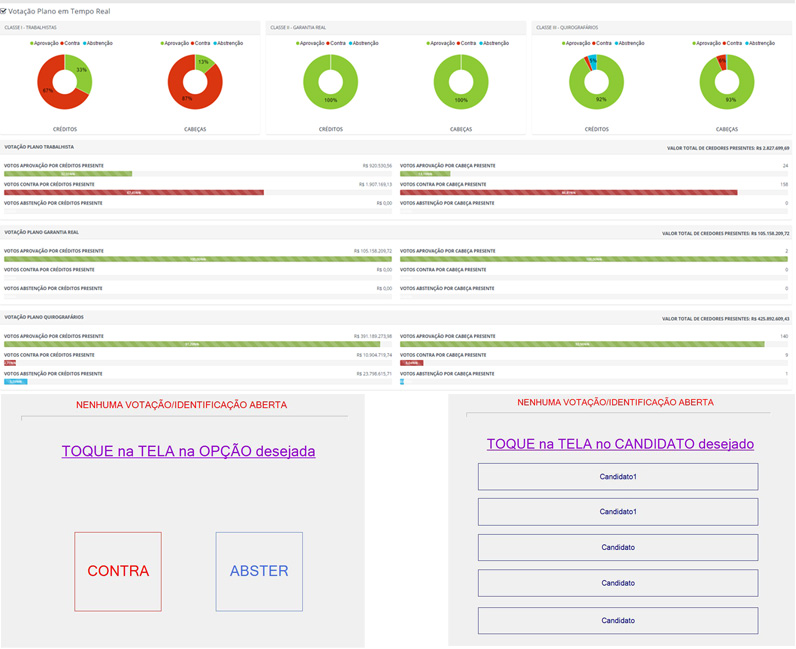Screen dimensions: 796x649
Task: Click Contra legend dot in Classe I Créditos chart
Action: [x=62, y=44]
